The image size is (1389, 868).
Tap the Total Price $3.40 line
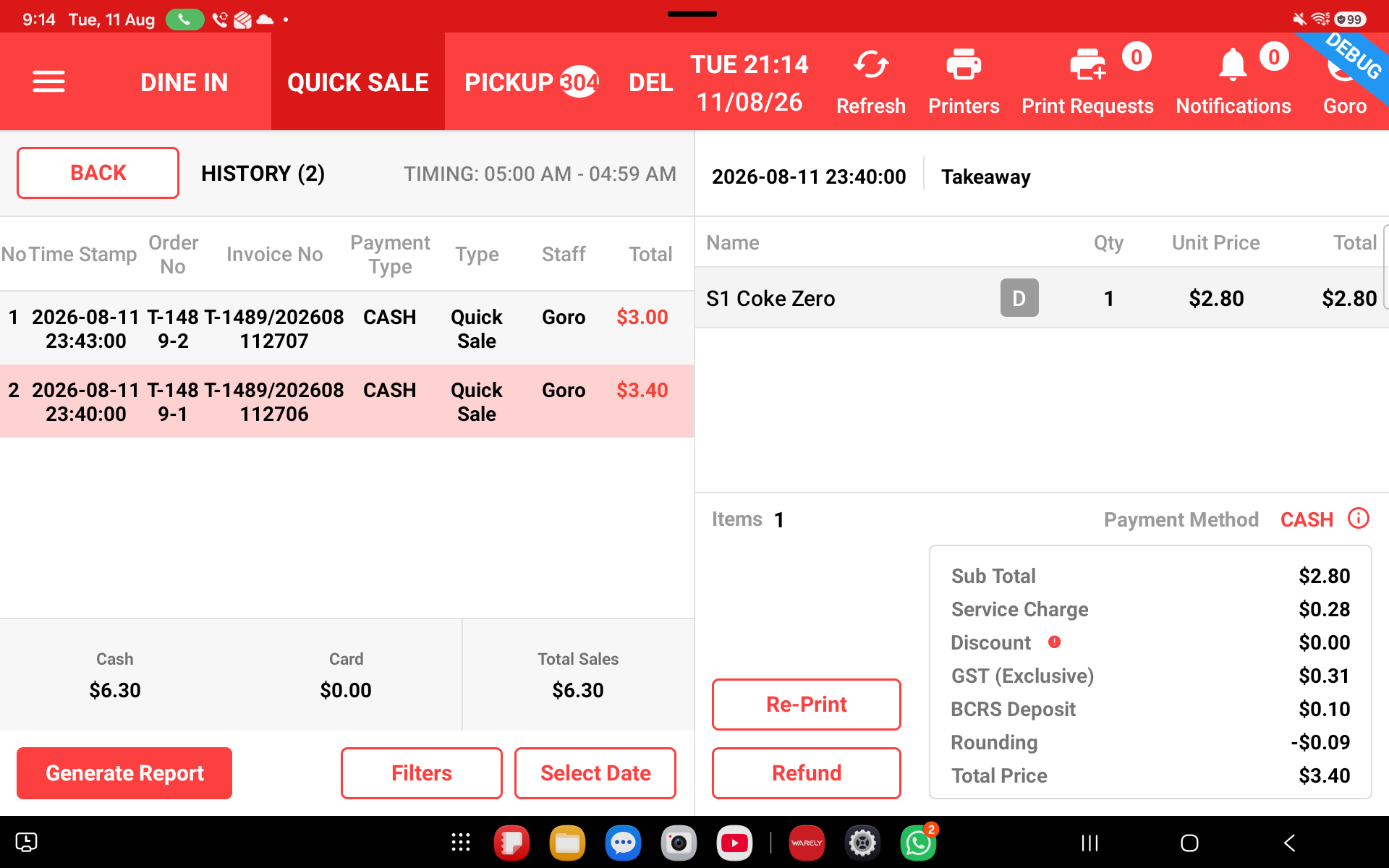pyautogui.click(x=1150, y=775)
